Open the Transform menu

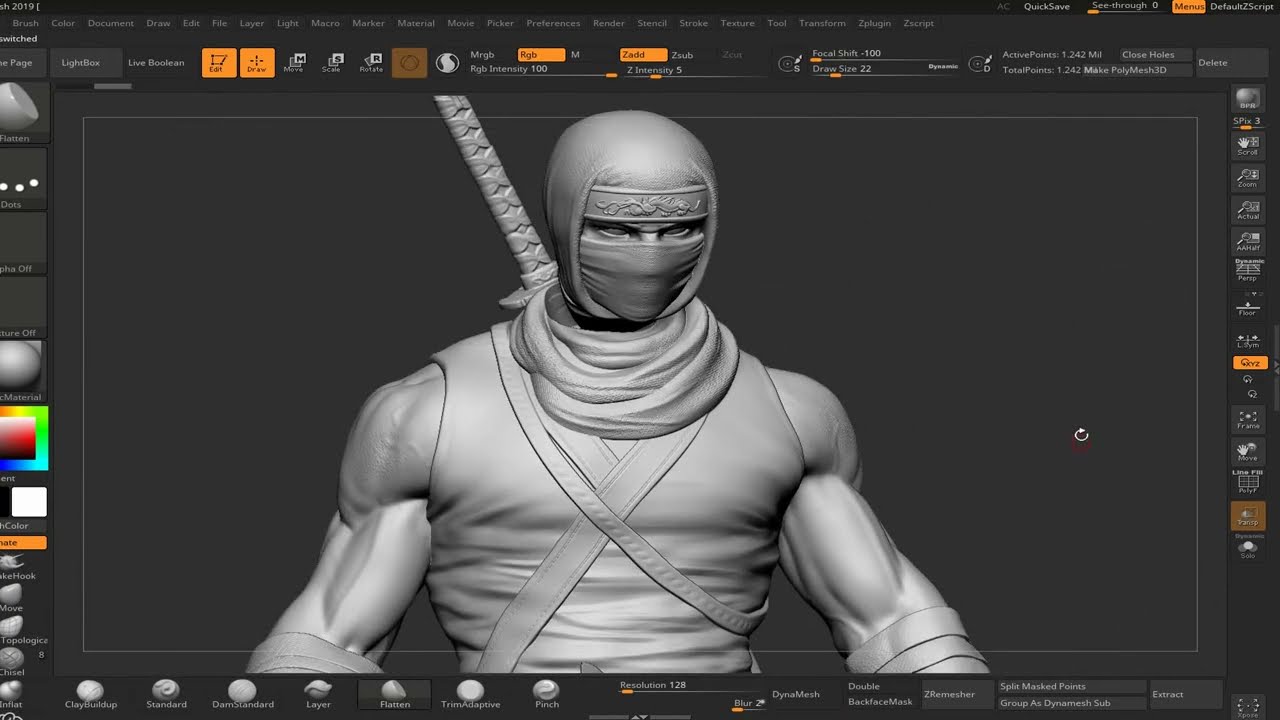[x=822, y=23]
